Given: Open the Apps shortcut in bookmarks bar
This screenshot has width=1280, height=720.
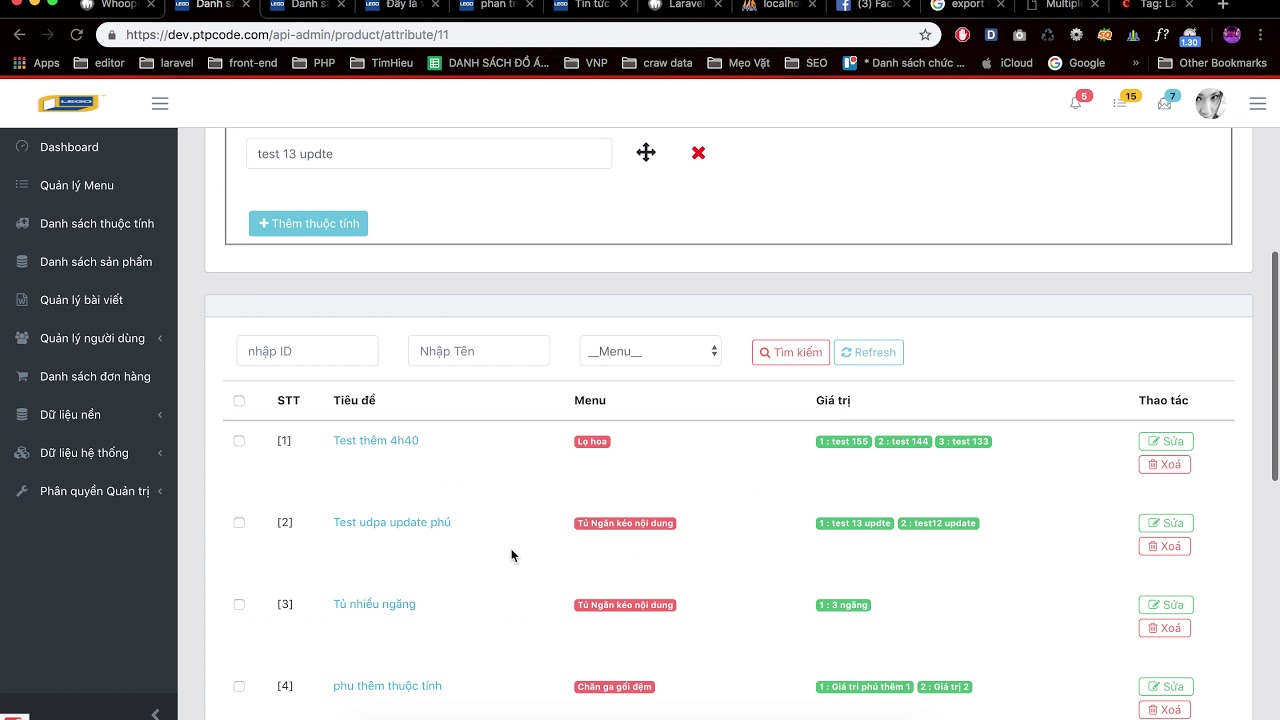Looking at the screenshot, I should coord(36,63).
